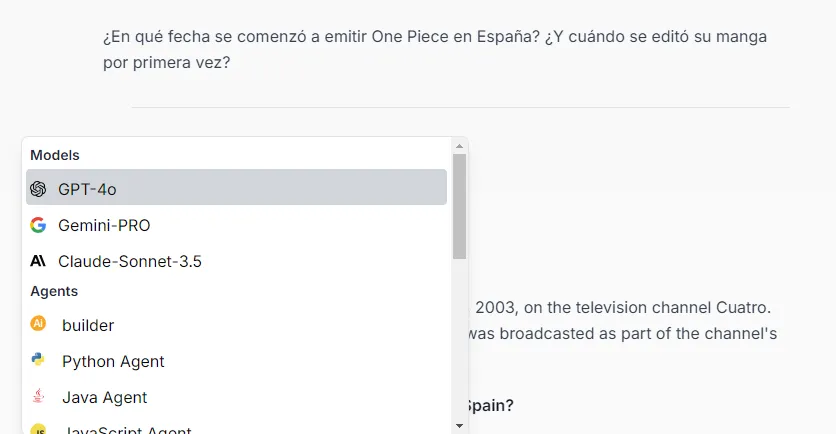836x434 pixels.
Task: Click the Java logo icon
Action: [x=38, y=396]
